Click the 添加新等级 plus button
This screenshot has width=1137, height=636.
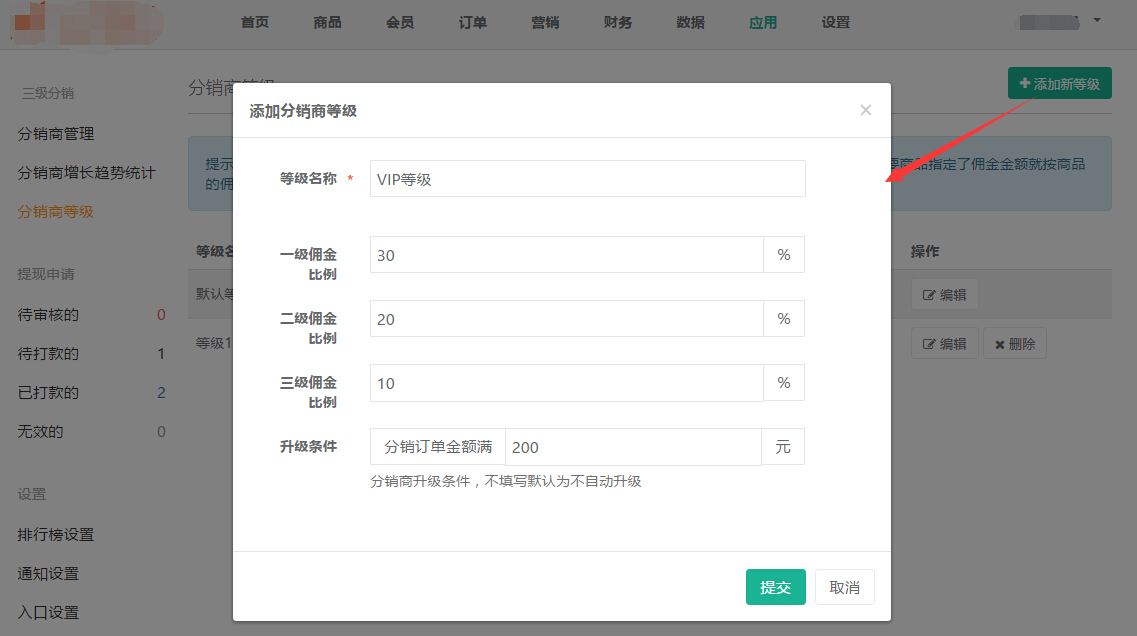(x=1059, y=84)
